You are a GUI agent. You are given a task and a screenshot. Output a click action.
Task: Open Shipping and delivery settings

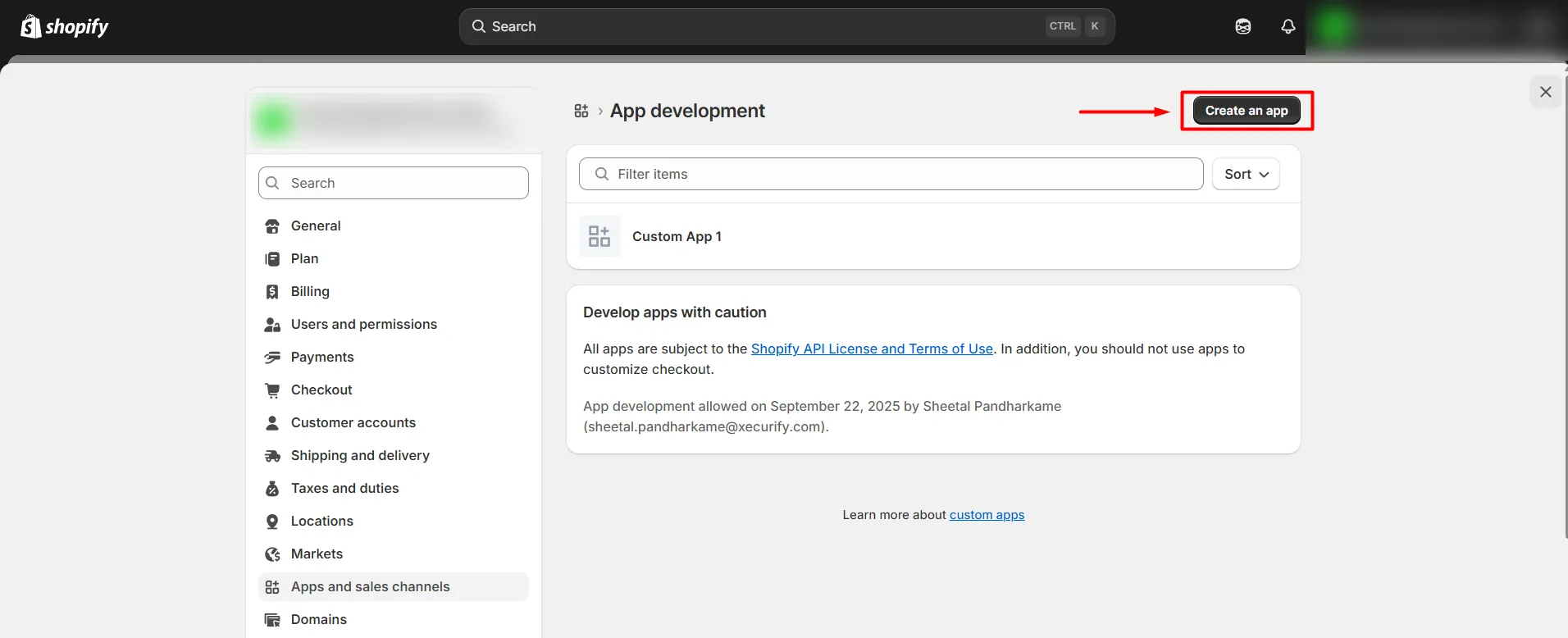[394, 455]
